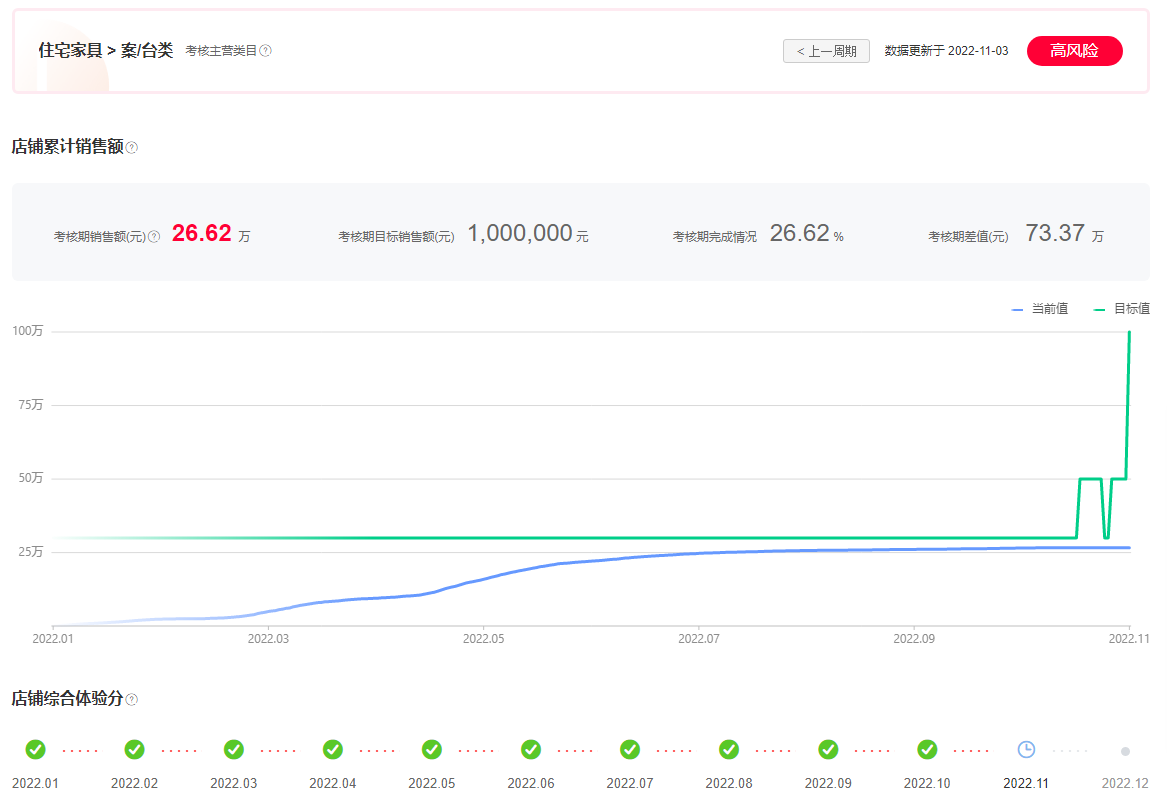Image resolution: width=1167 pixels, height=809 pixels.
Task: Click the 2022.05 chart x-axis label
Action: coord(483,639)
